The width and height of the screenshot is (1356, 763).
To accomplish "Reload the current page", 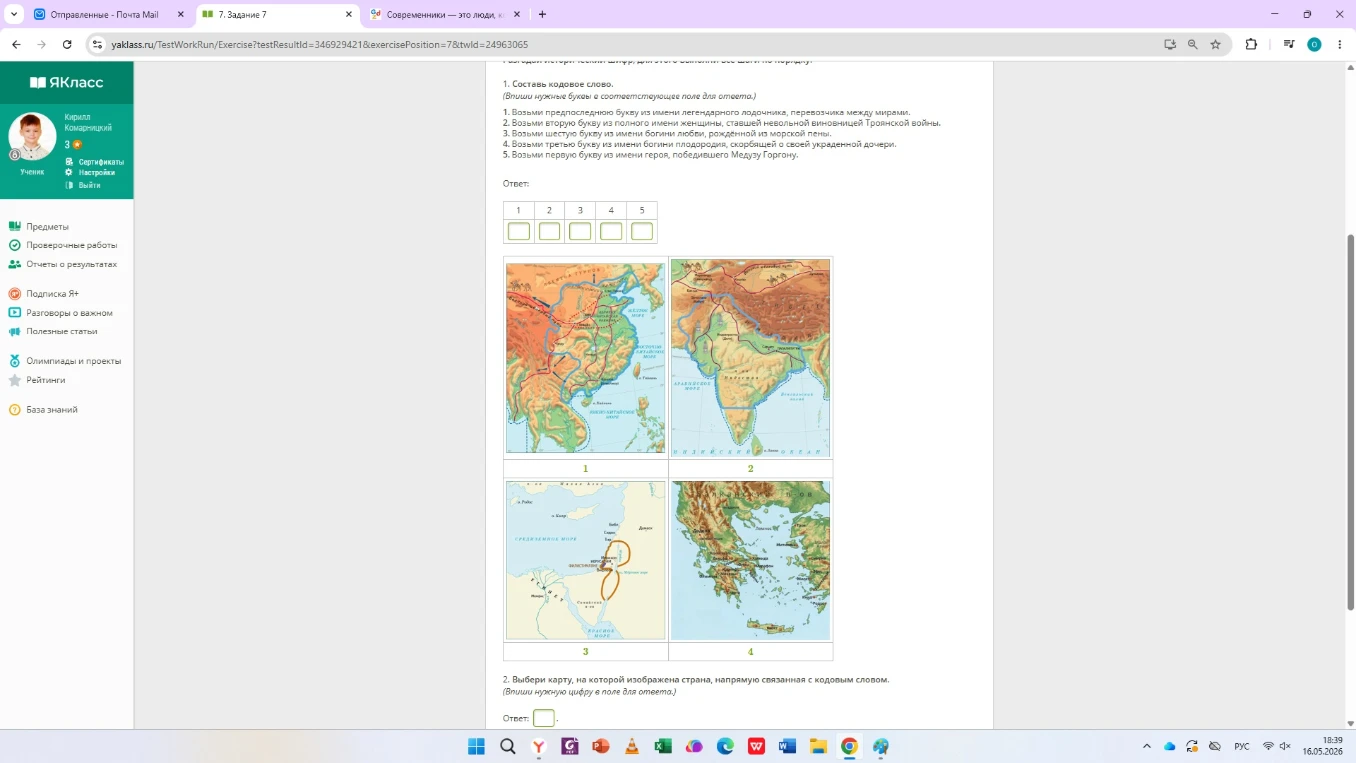I will point(67,44).
